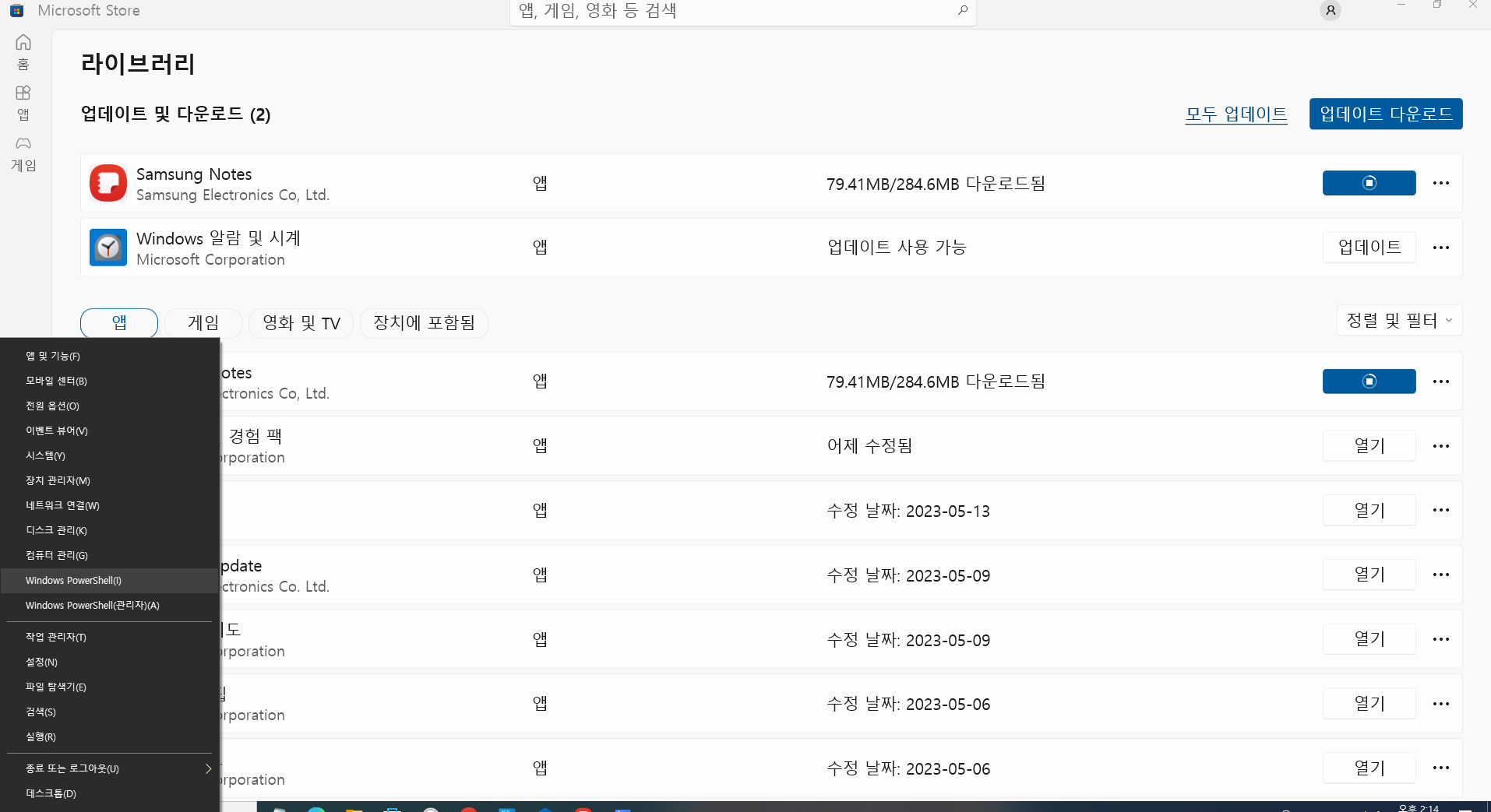Click the Windows 알람 및 시계 clock icon

point(108,248)
